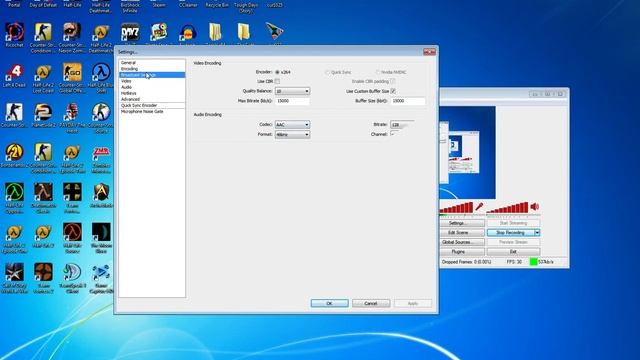Open the Counter-Strike: Global Offensive shortcut

pyautogui.click(x=72, y=78)
